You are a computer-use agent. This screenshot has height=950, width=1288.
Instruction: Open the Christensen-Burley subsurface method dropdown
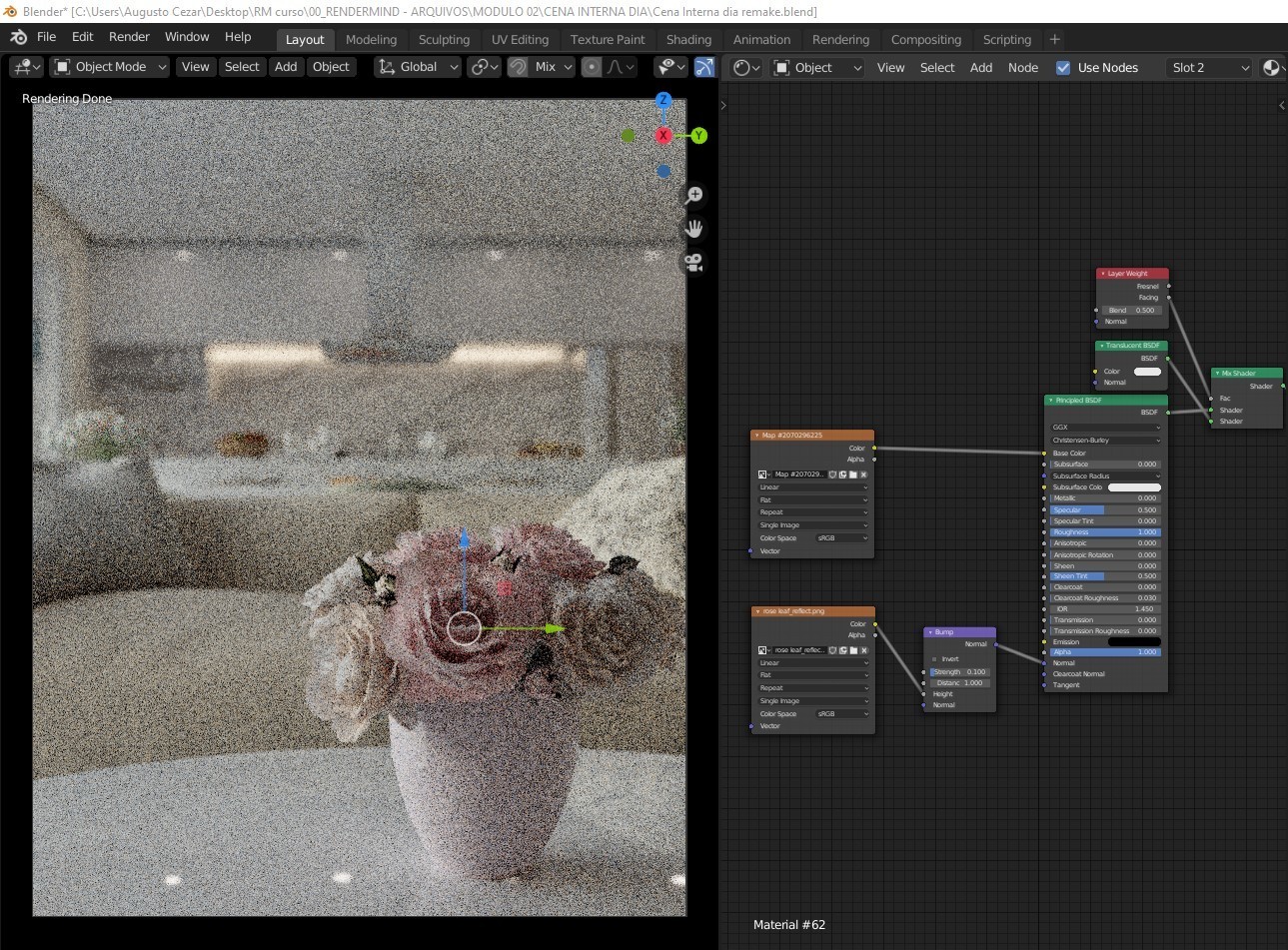(1106, 441)
